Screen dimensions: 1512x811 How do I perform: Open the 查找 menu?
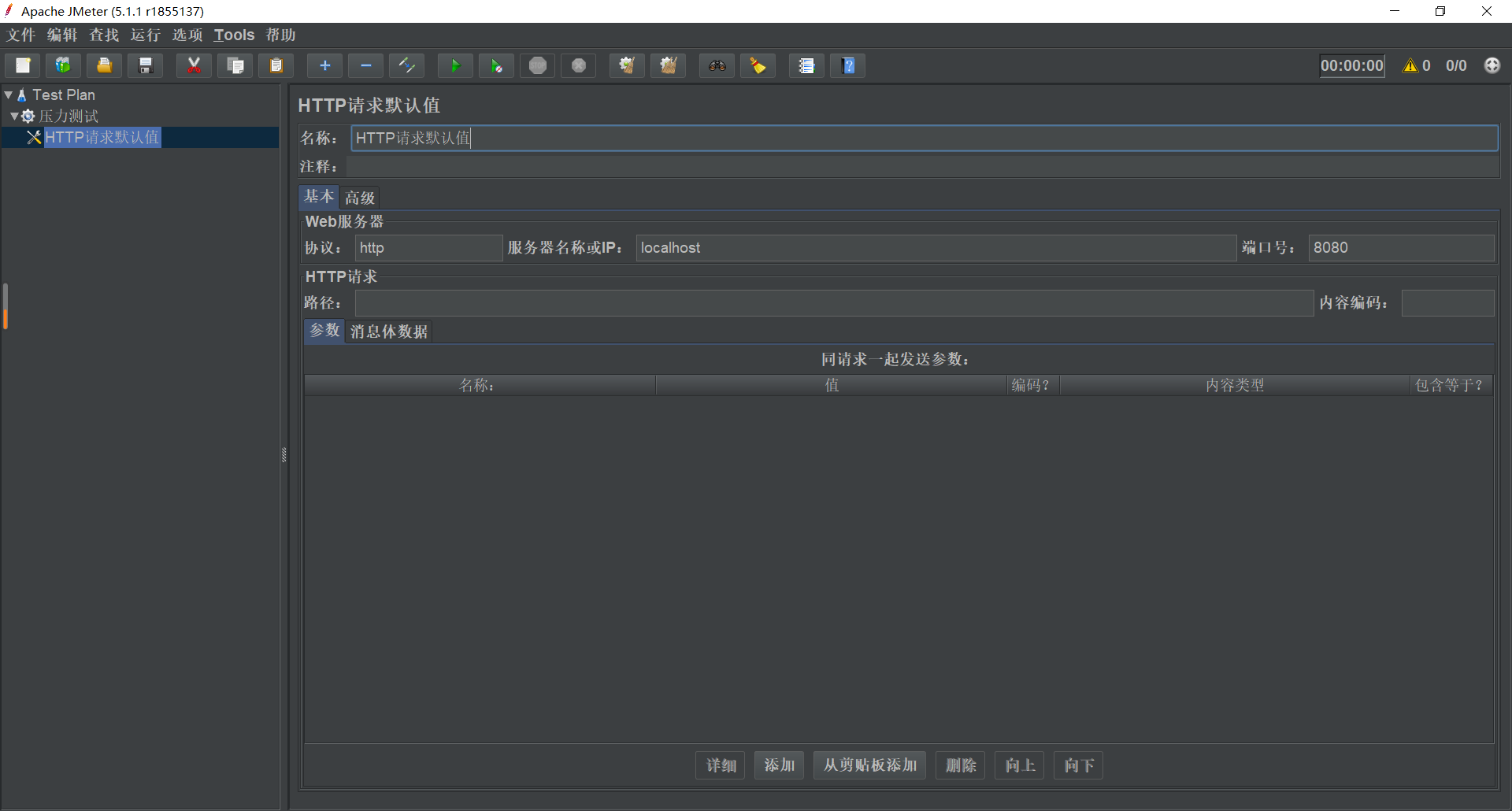click(104, 35)
